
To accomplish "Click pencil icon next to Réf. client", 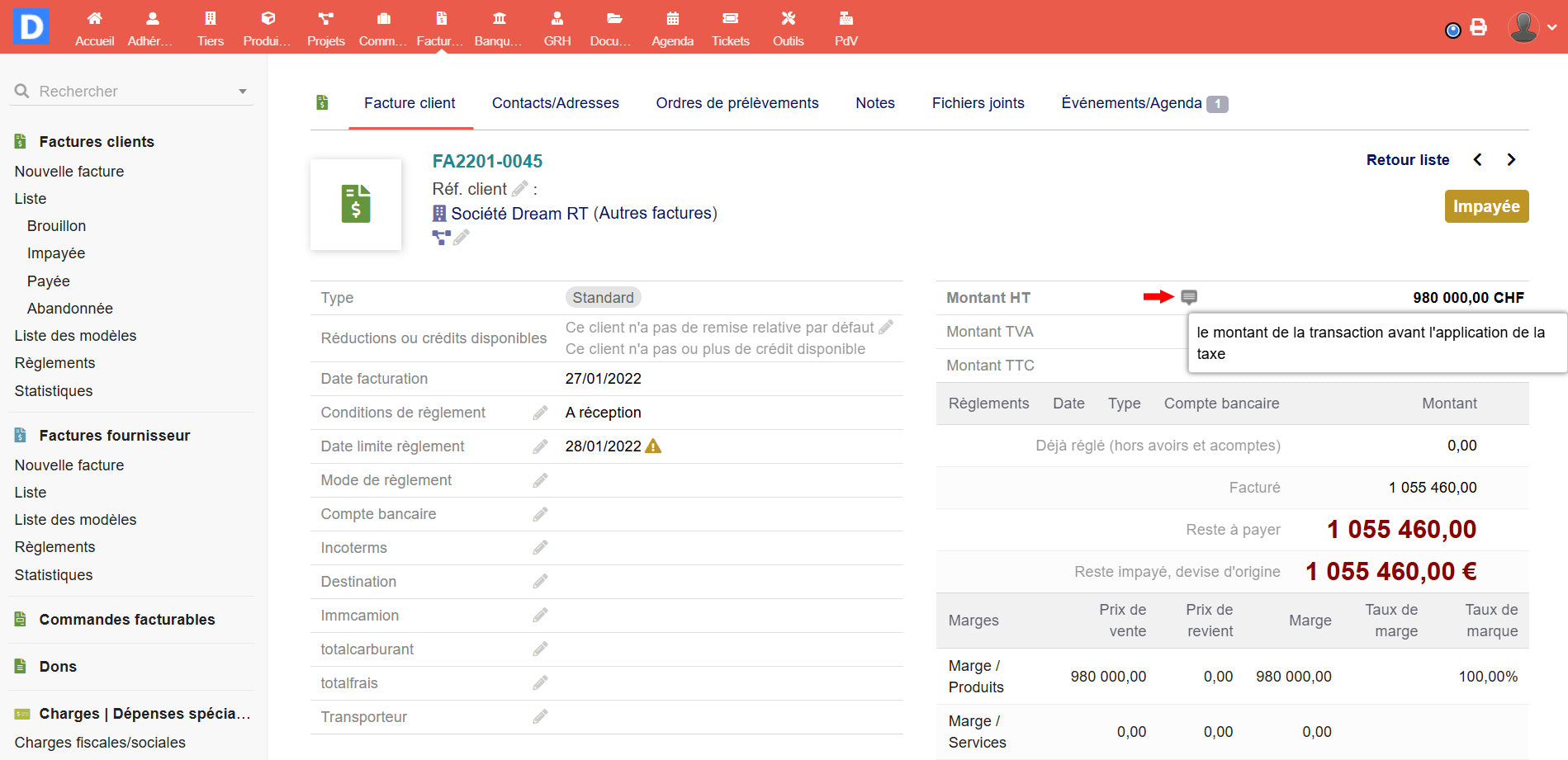I will 519,189.
